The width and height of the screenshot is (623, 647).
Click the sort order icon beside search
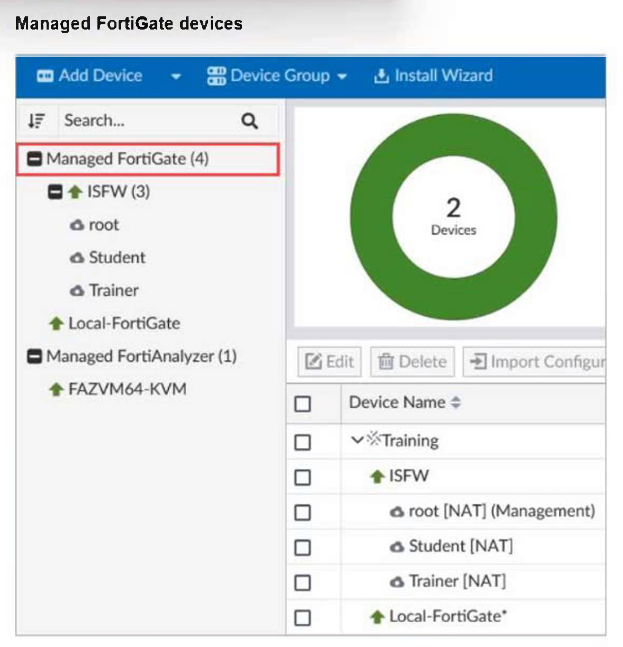pos(36,121)
